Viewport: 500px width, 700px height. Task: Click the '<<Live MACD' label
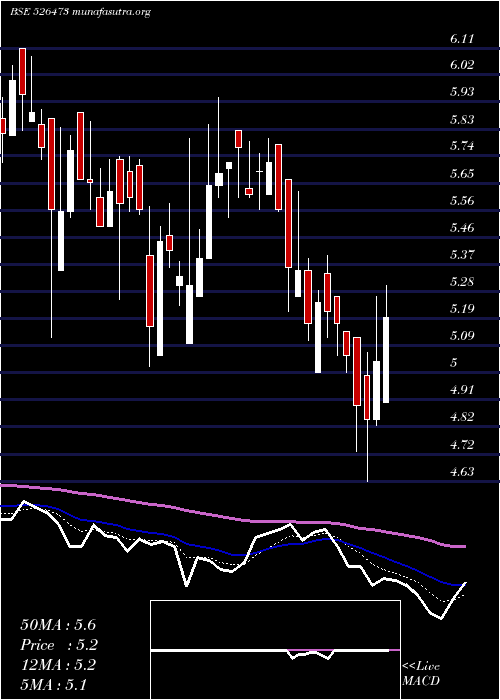pyautogui.click(x=421, y=674)
